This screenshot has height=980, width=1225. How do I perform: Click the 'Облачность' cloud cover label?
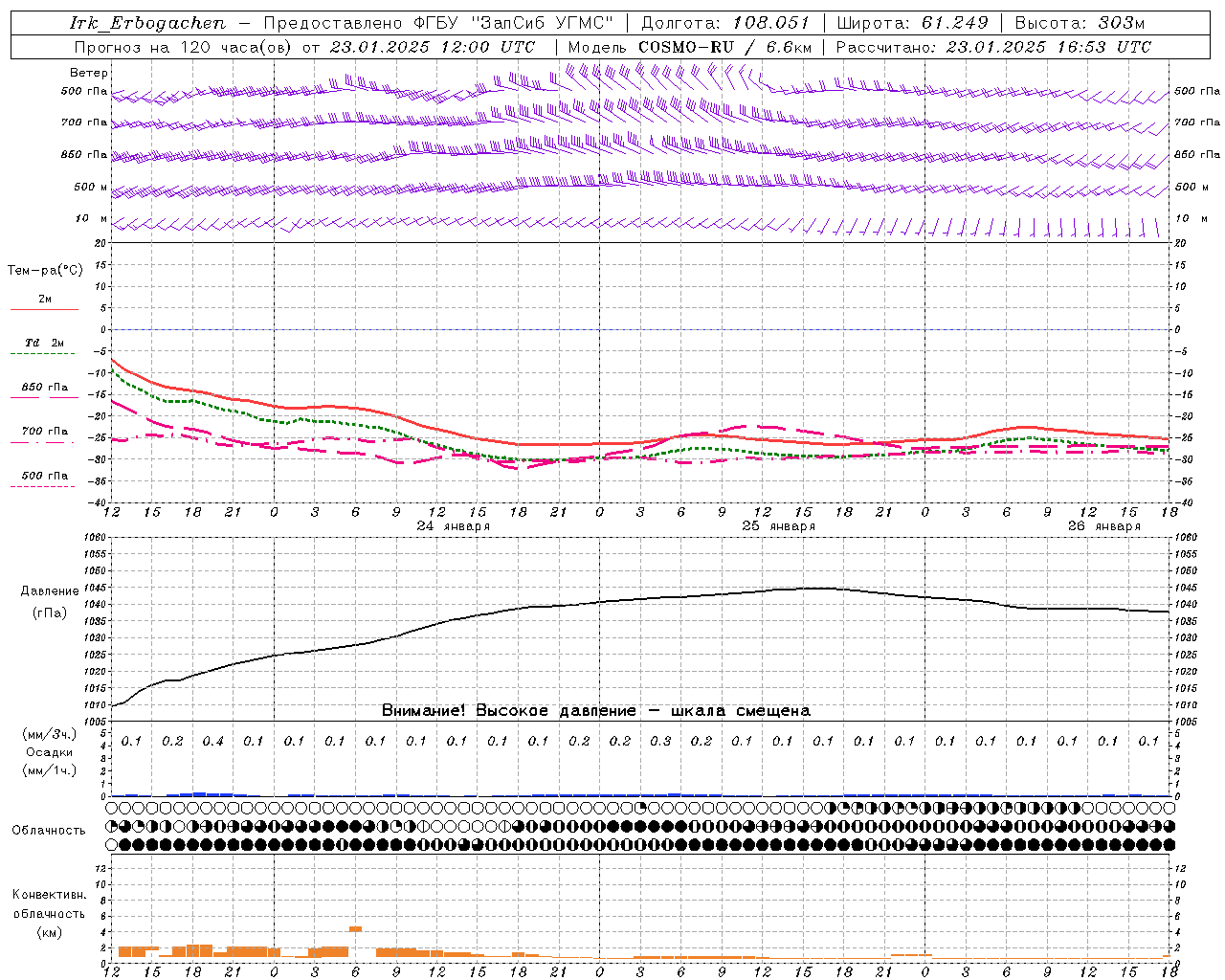coord(49,831)
